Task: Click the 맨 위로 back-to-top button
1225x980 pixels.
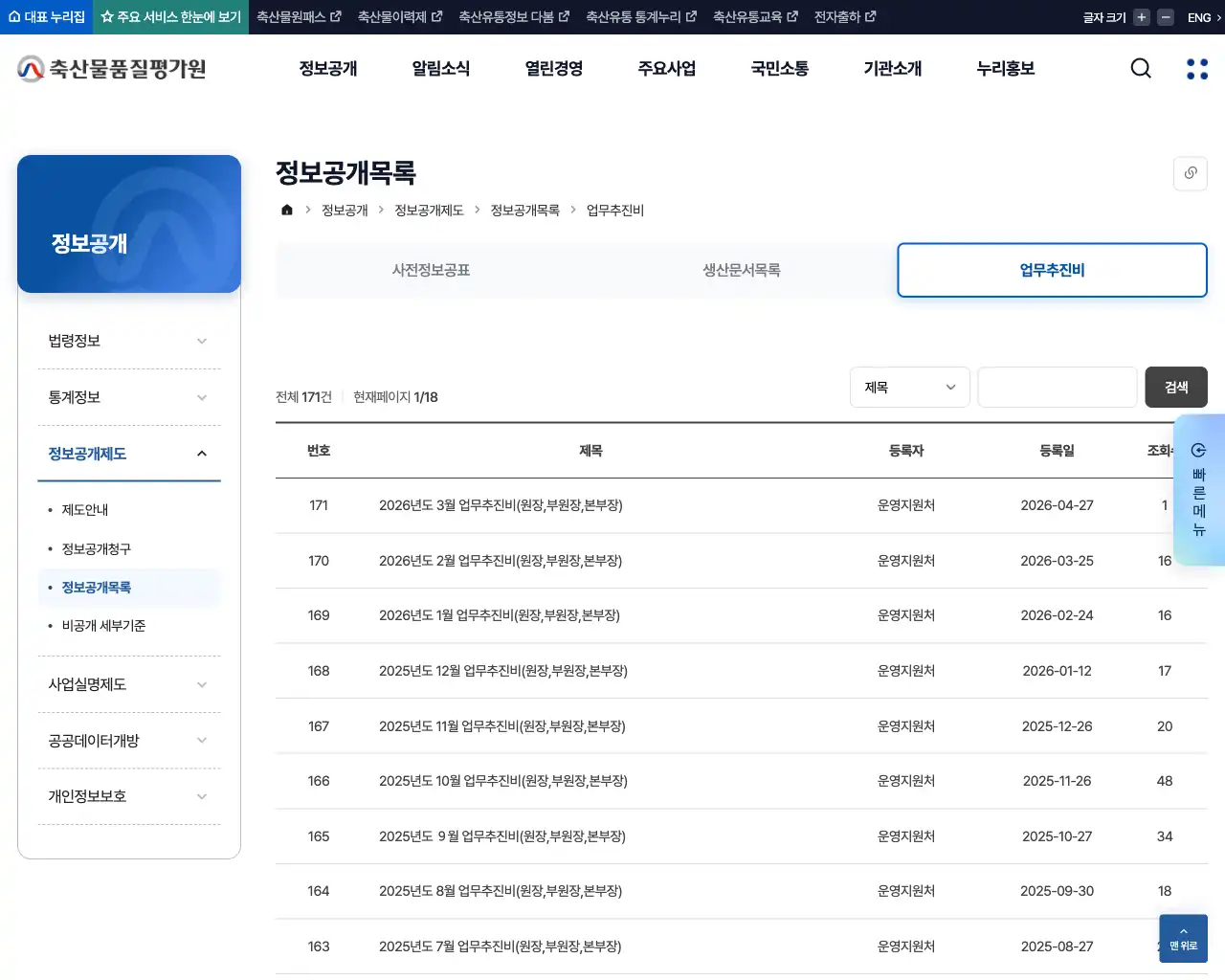Action: click(x=1182, y=939)
